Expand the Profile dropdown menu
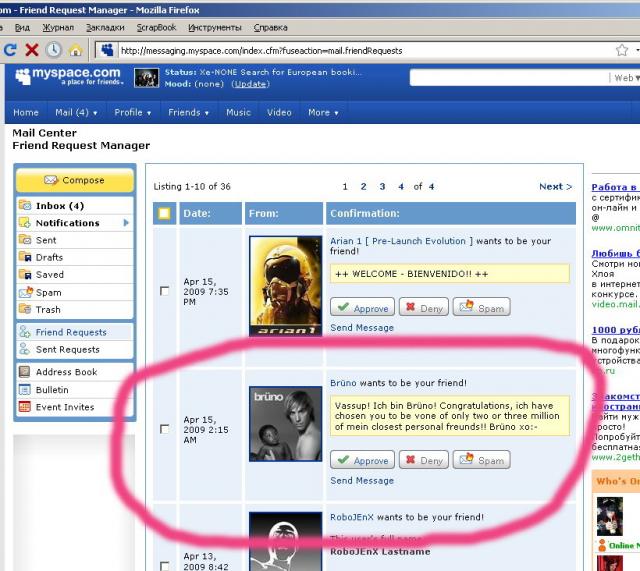Screen dimensions: 640x571 pos(133,112)
